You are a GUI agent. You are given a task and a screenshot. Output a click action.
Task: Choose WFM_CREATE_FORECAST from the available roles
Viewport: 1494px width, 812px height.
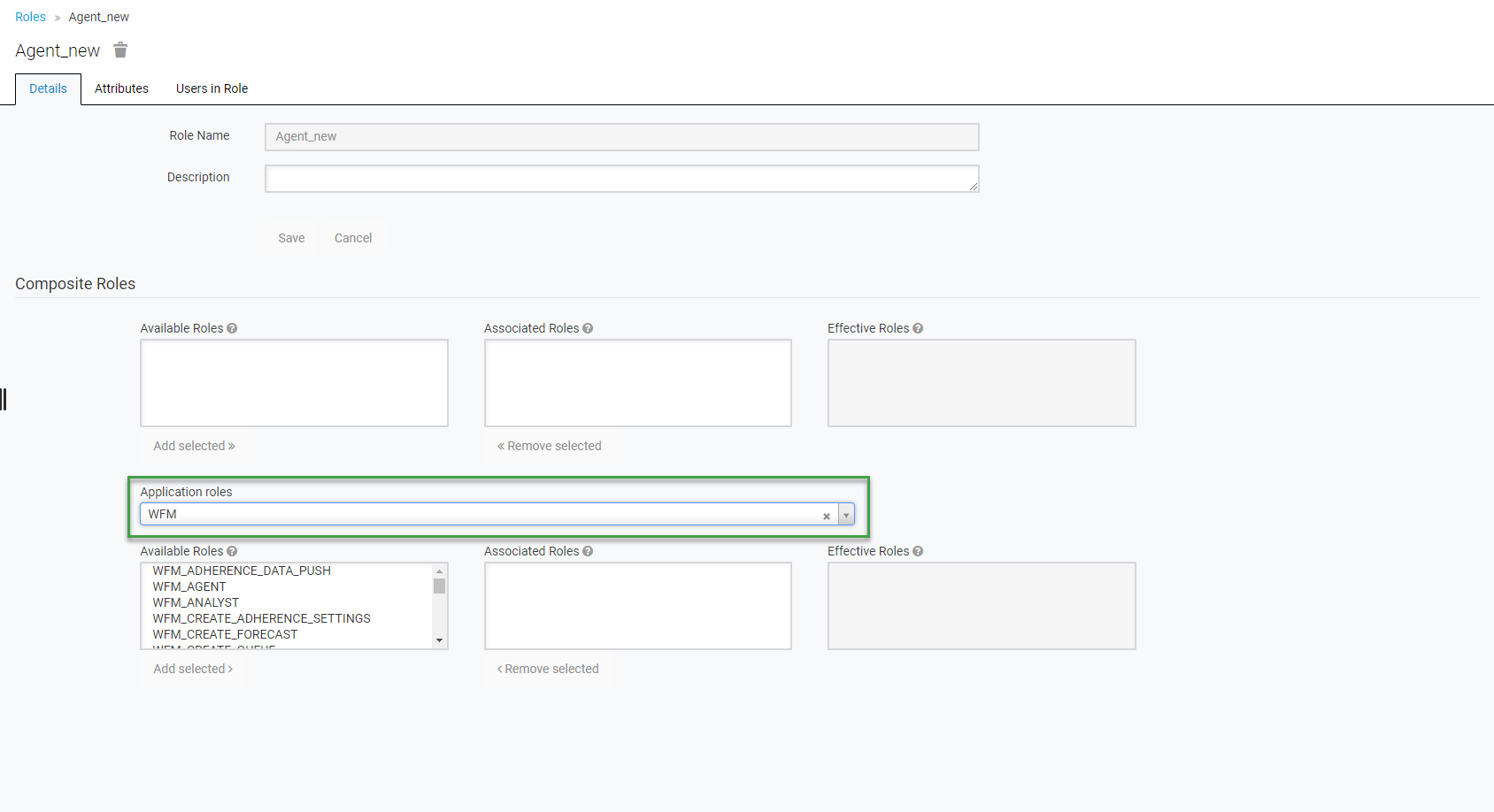[x=225, y=634]
